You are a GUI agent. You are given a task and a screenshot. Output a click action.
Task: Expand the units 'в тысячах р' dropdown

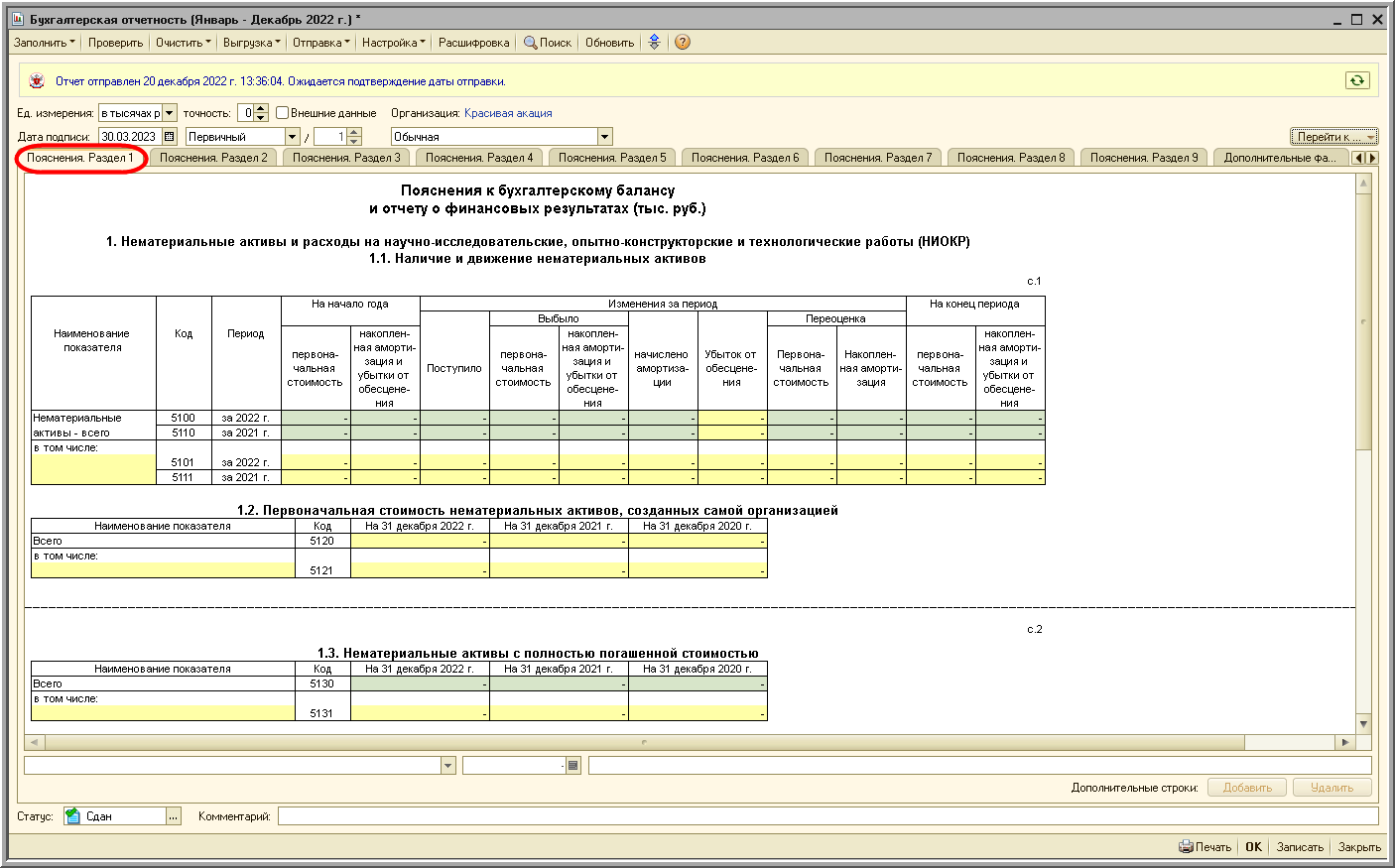(170, 113)
